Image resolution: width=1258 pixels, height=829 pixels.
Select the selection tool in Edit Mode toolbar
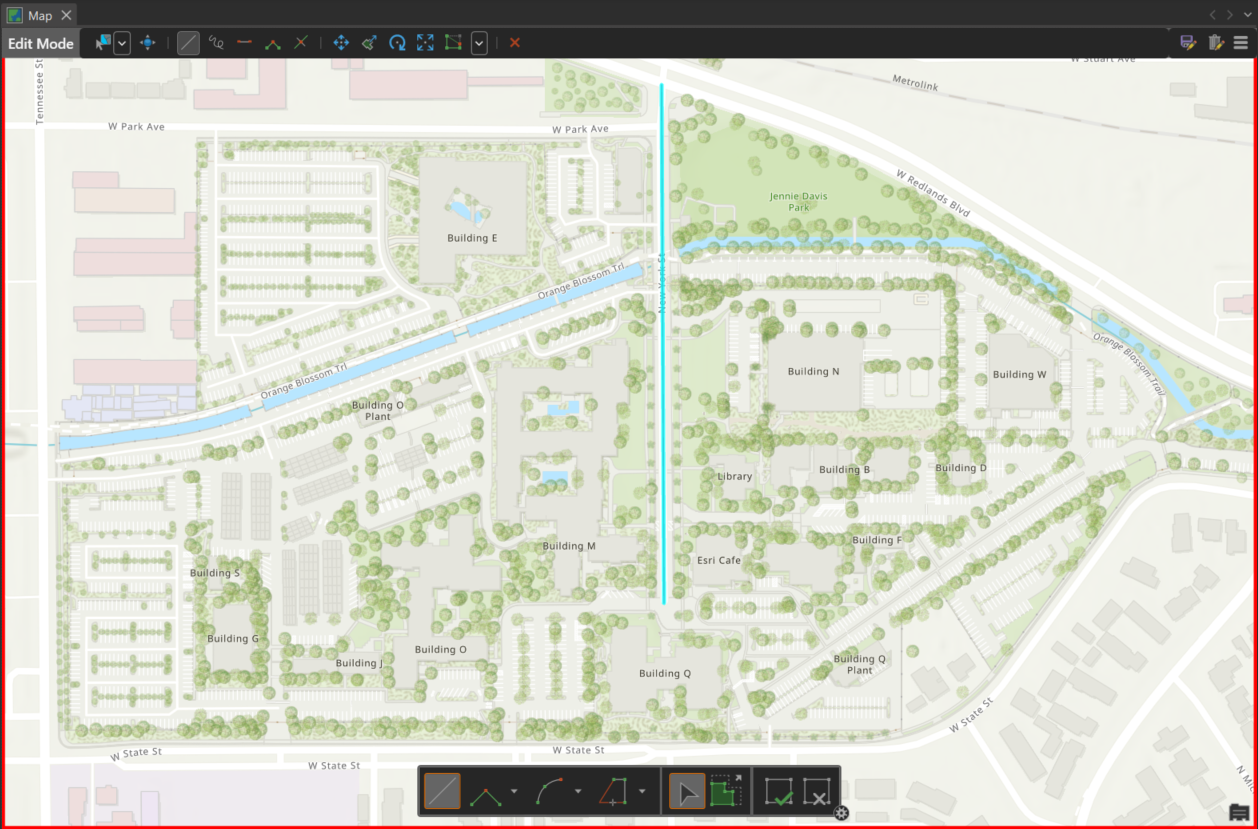pos(103,43)
